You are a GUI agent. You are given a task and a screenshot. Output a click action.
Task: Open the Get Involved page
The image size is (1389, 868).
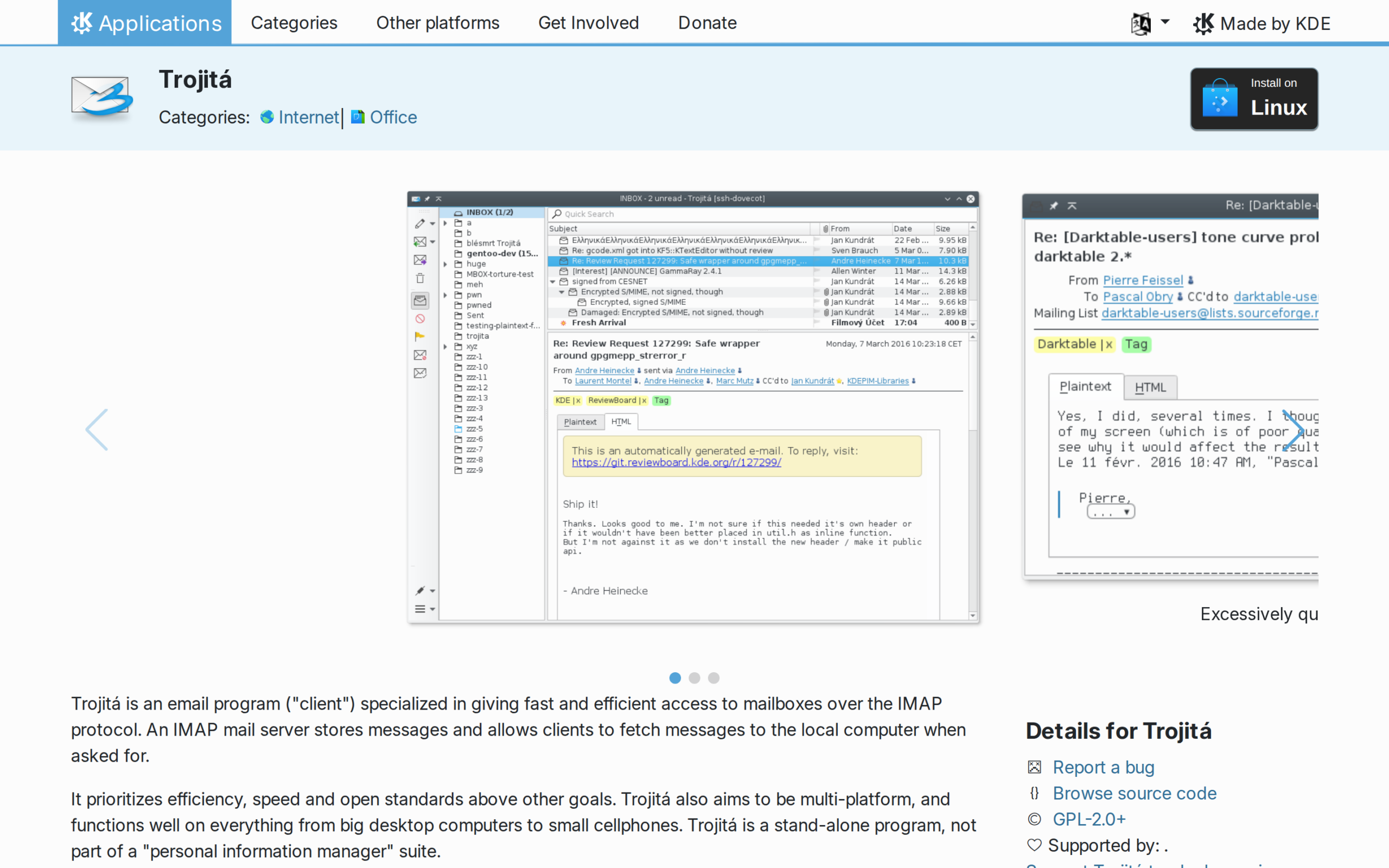(588, 23)
